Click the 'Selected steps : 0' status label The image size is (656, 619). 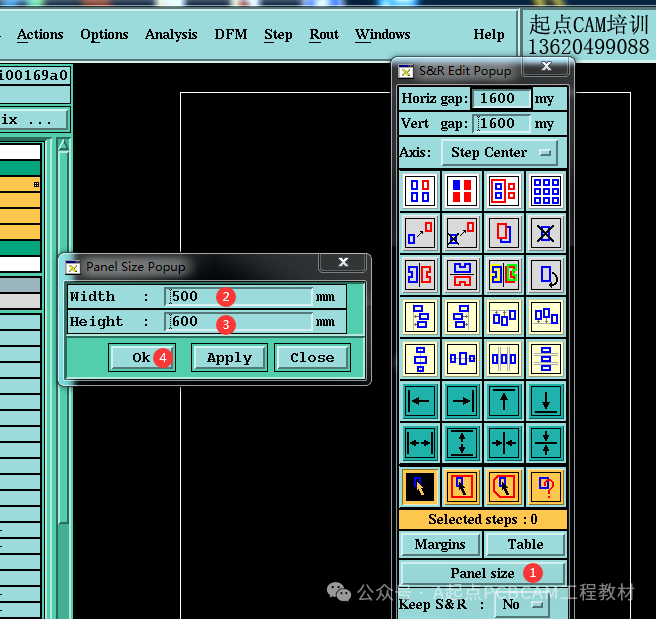tap(483, 519)
